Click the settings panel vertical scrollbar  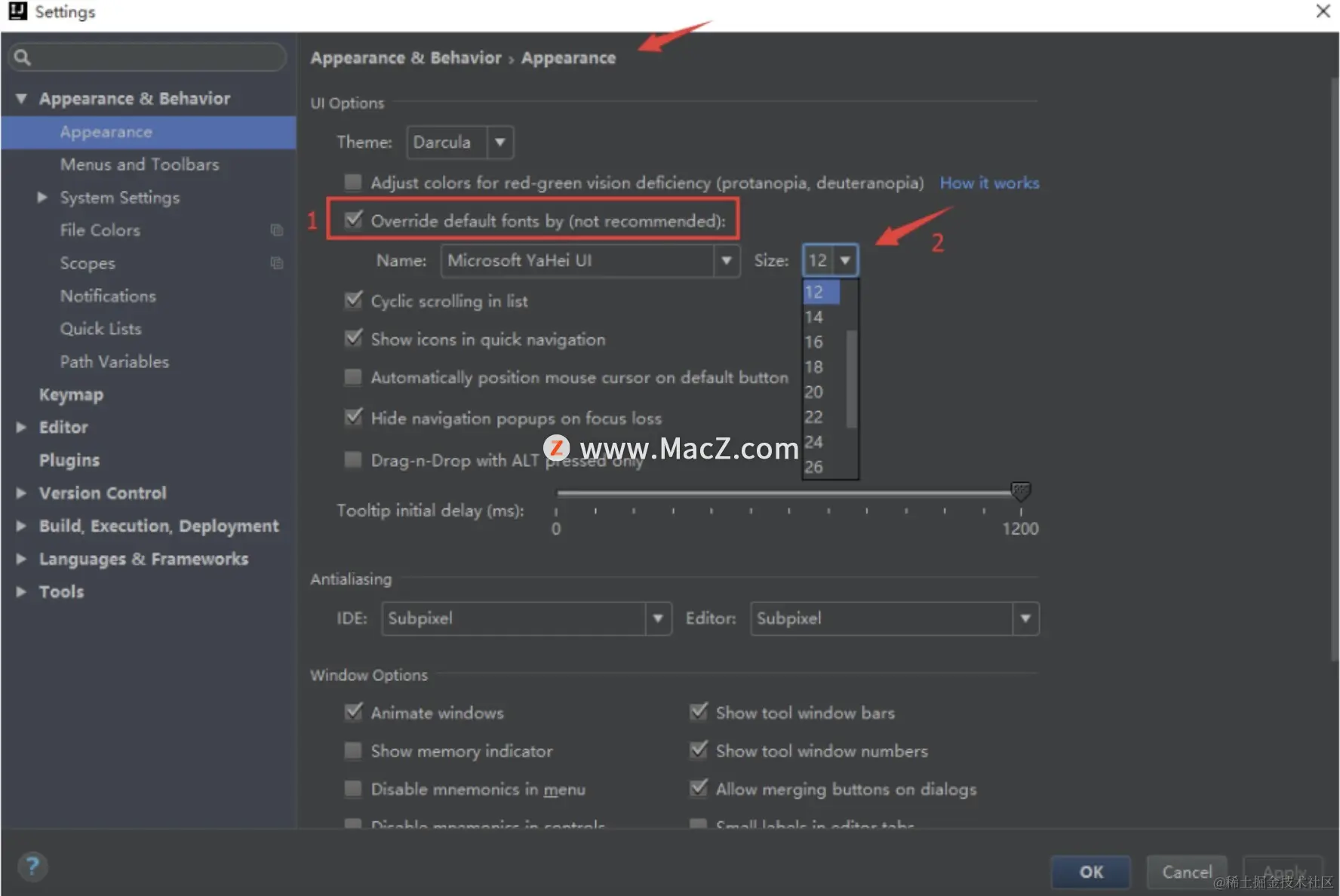click(1333, 370)
